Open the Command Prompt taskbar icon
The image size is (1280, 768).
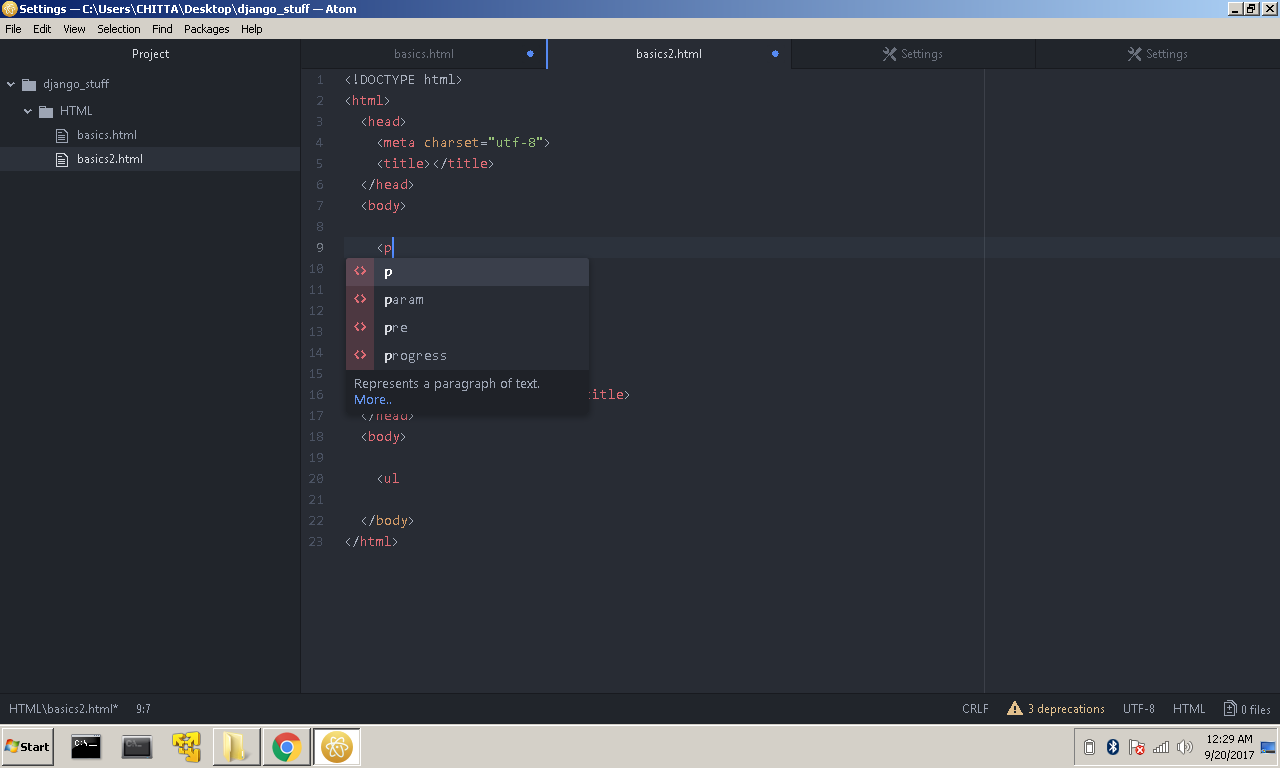[x=86, y=747]
